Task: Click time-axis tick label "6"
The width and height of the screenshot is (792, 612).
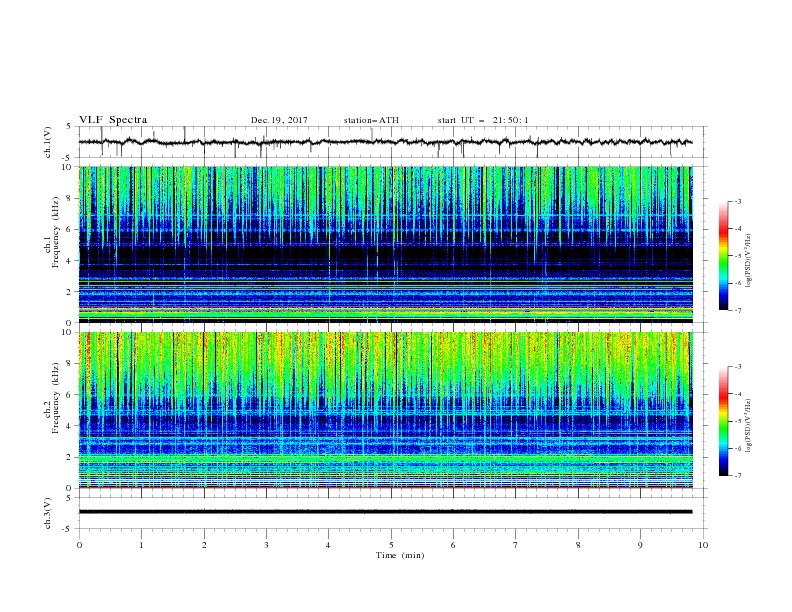Action: 453,545
